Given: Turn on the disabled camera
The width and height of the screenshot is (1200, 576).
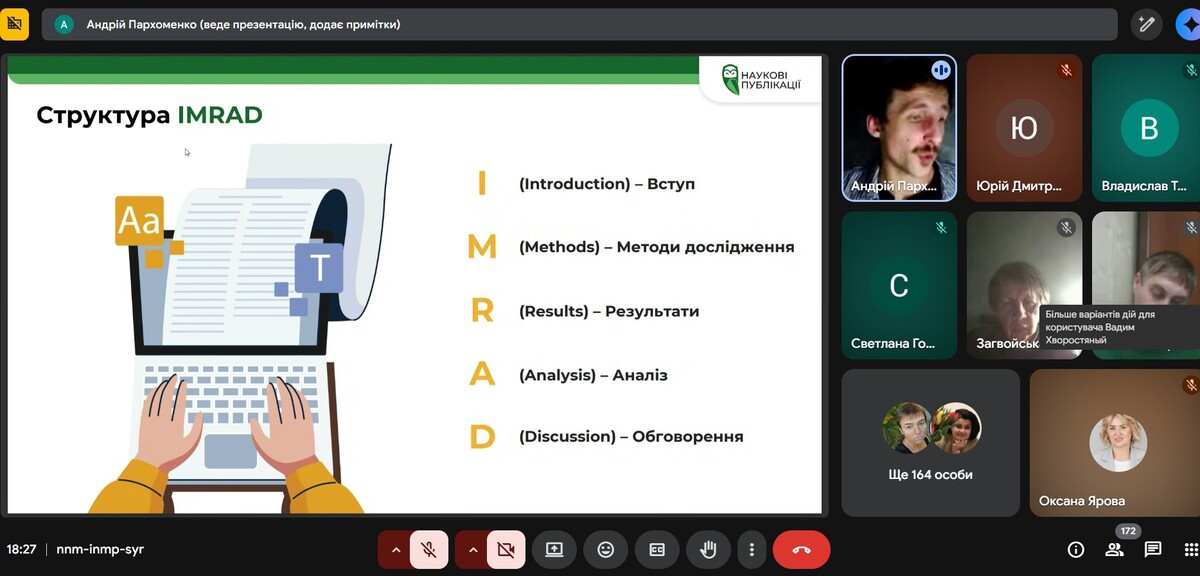Looking at the screenshot, I should [x=506, y=549].
